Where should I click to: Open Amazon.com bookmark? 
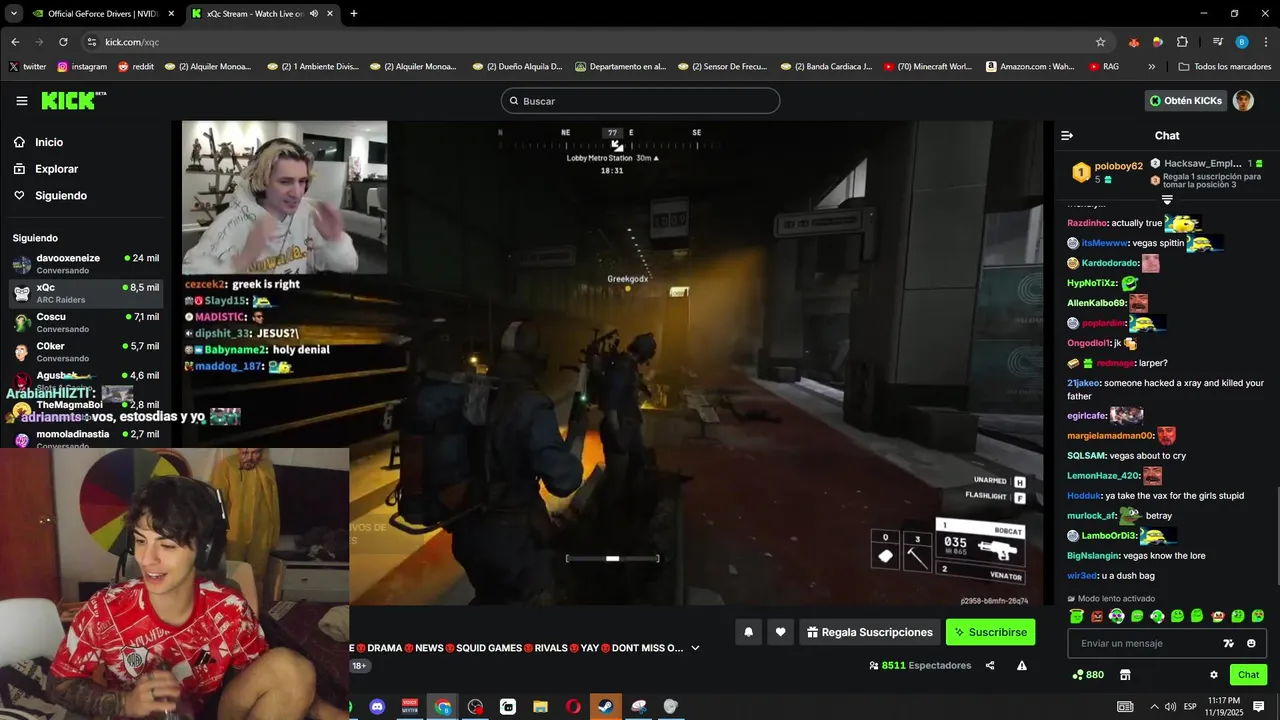click(1031, 67)
